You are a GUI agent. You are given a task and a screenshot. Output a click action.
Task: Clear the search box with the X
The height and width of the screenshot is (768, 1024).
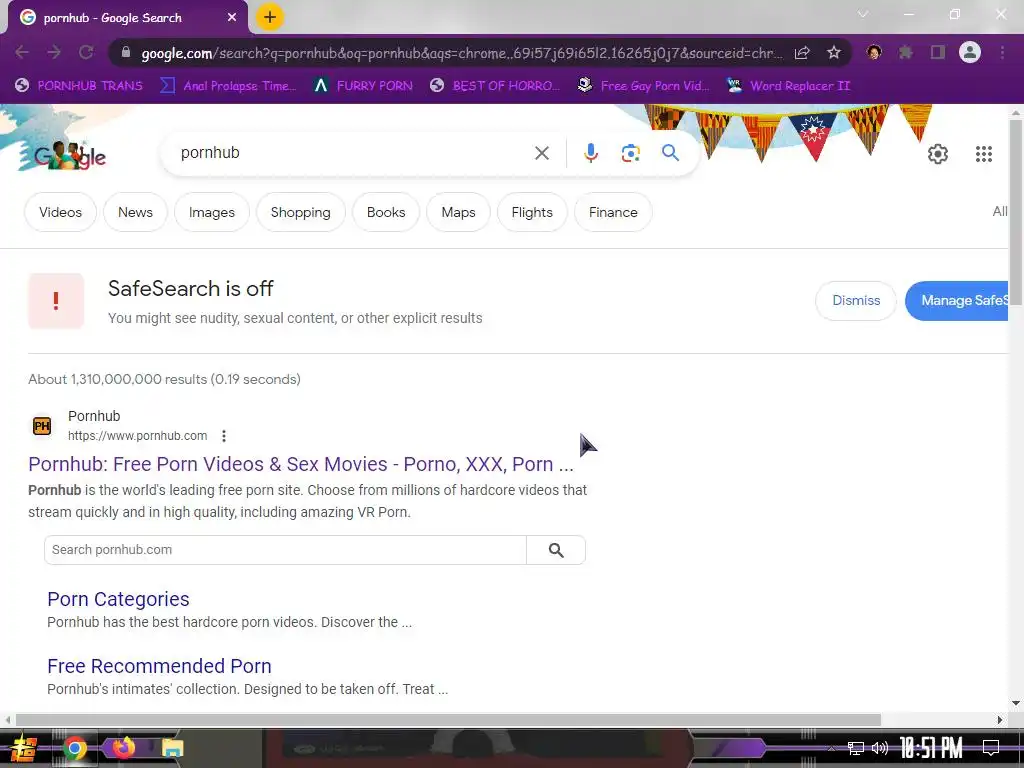(x=541, y=153)
